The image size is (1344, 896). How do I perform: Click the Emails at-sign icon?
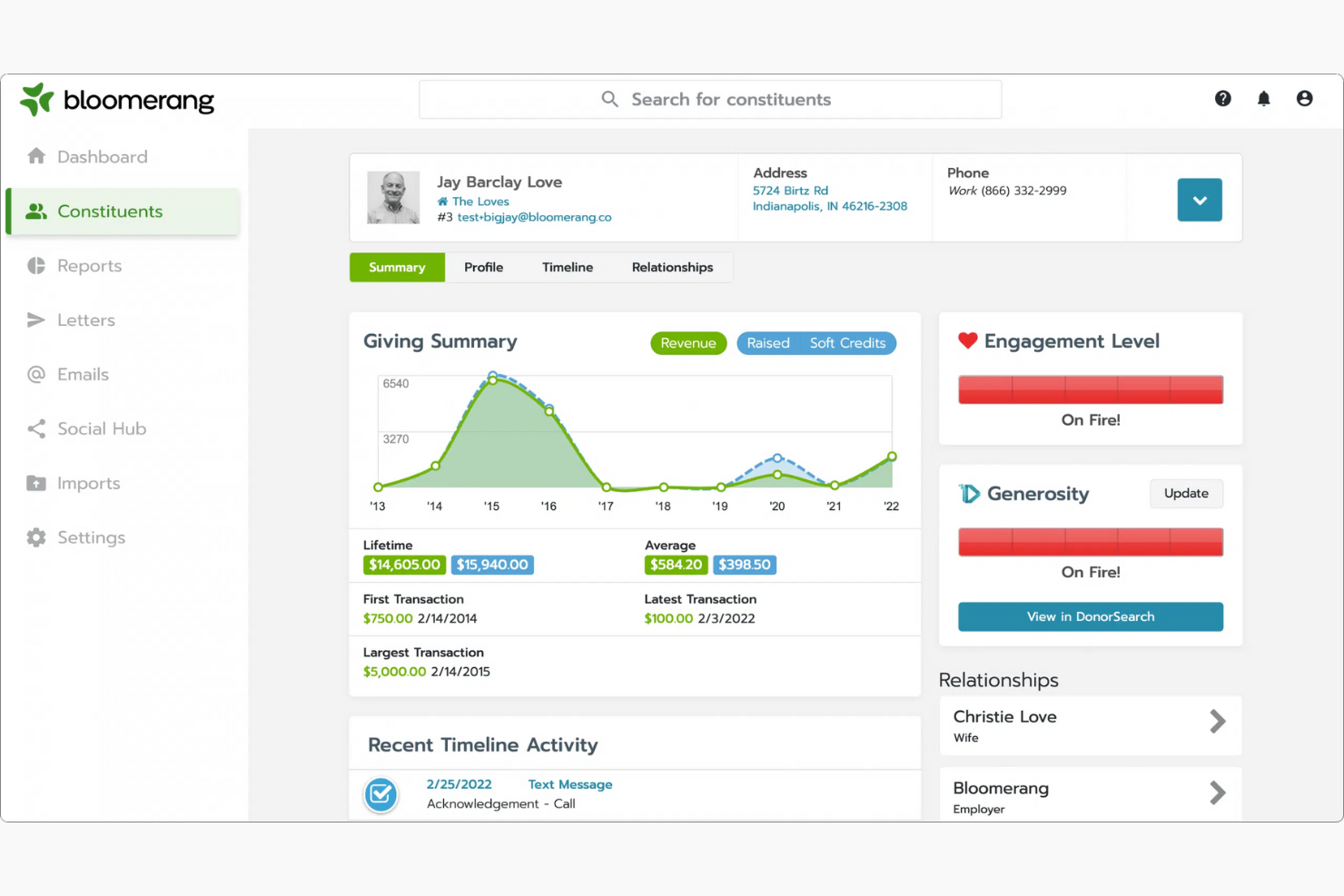[36, 374]
